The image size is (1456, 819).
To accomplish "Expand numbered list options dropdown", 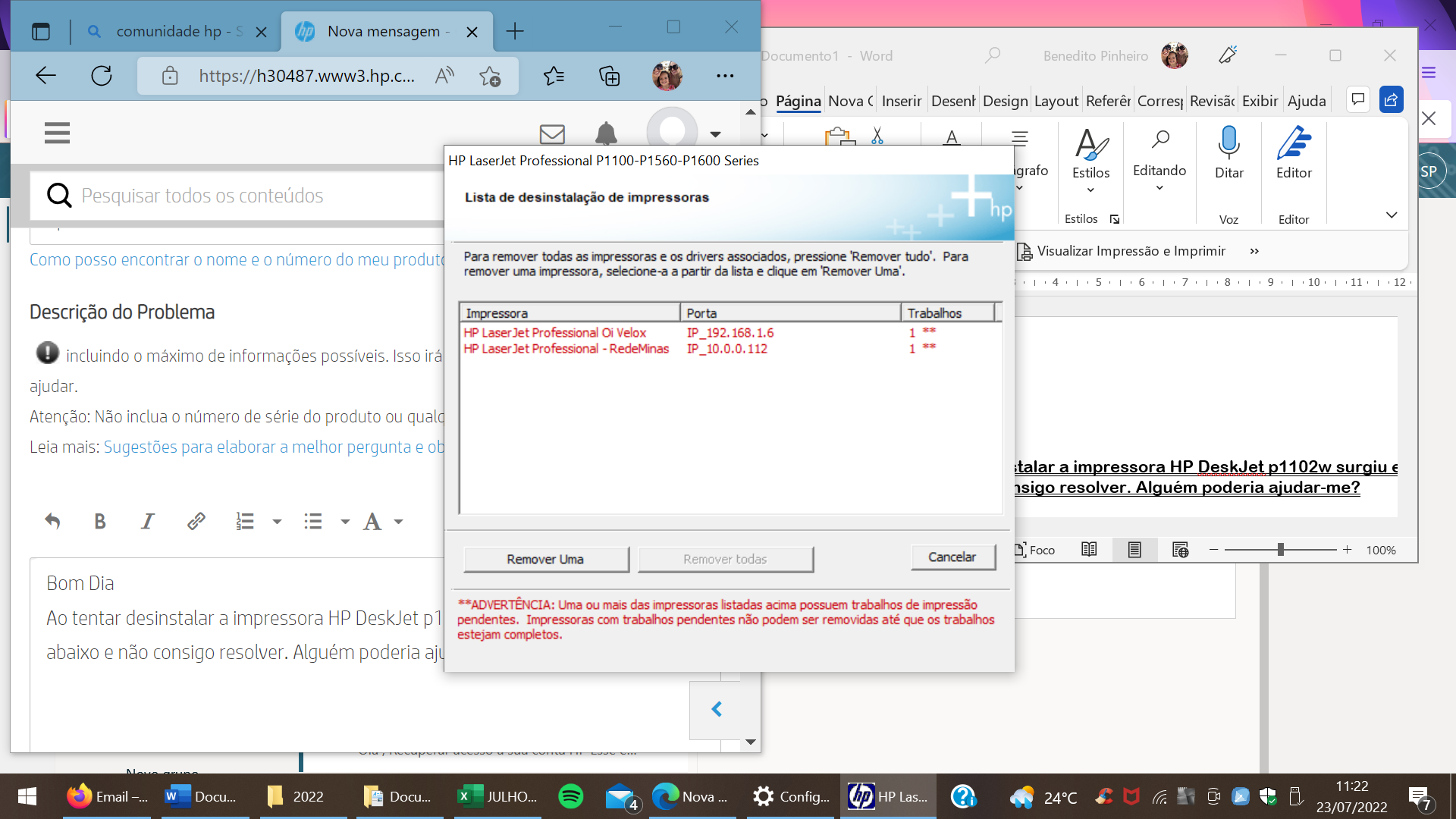I will click(277, 522).
